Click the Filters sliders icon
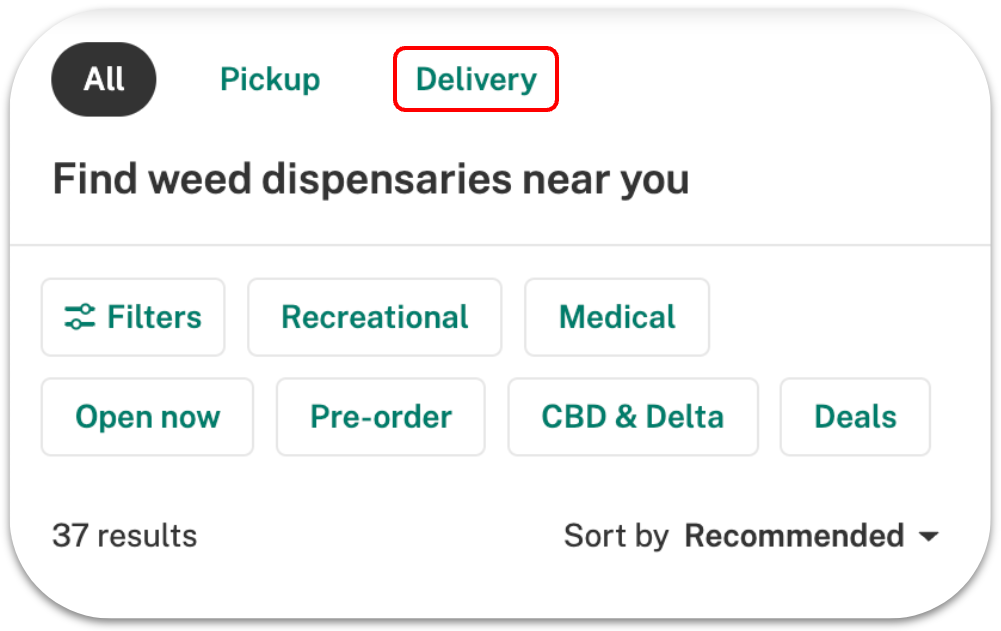The width and height of the screenshot is (1001, 631). pyautogui.click(x=80, y=317)
